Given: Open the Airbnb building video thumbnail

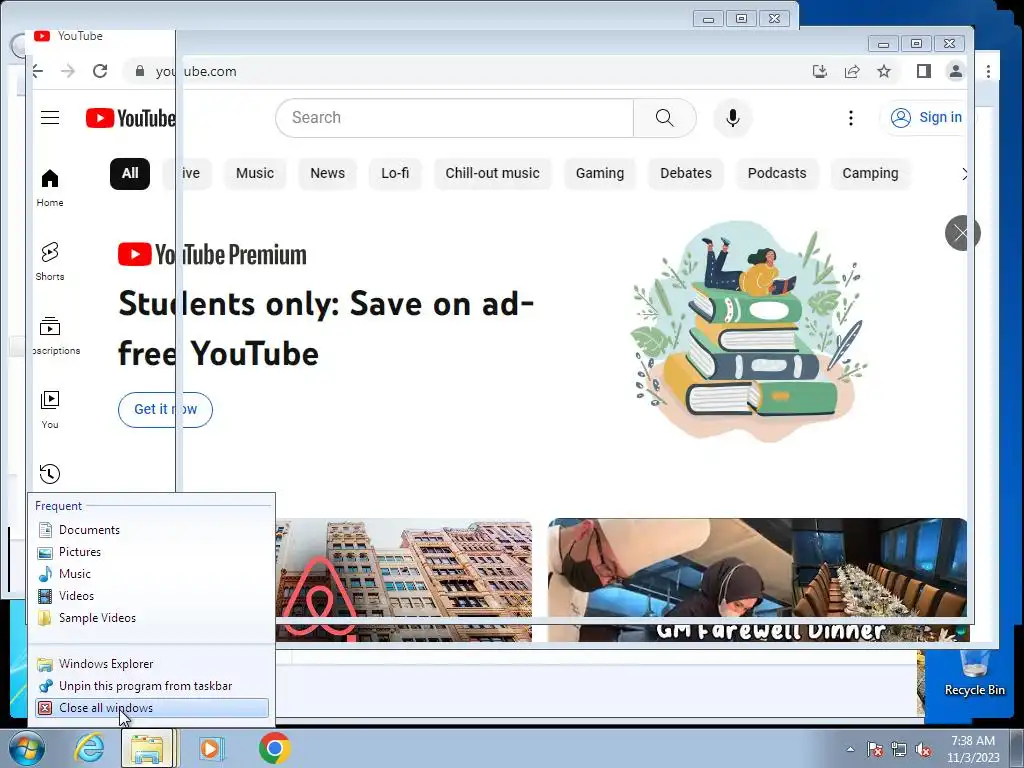Looking at the screenshot, I should click(x=404, y=580).
